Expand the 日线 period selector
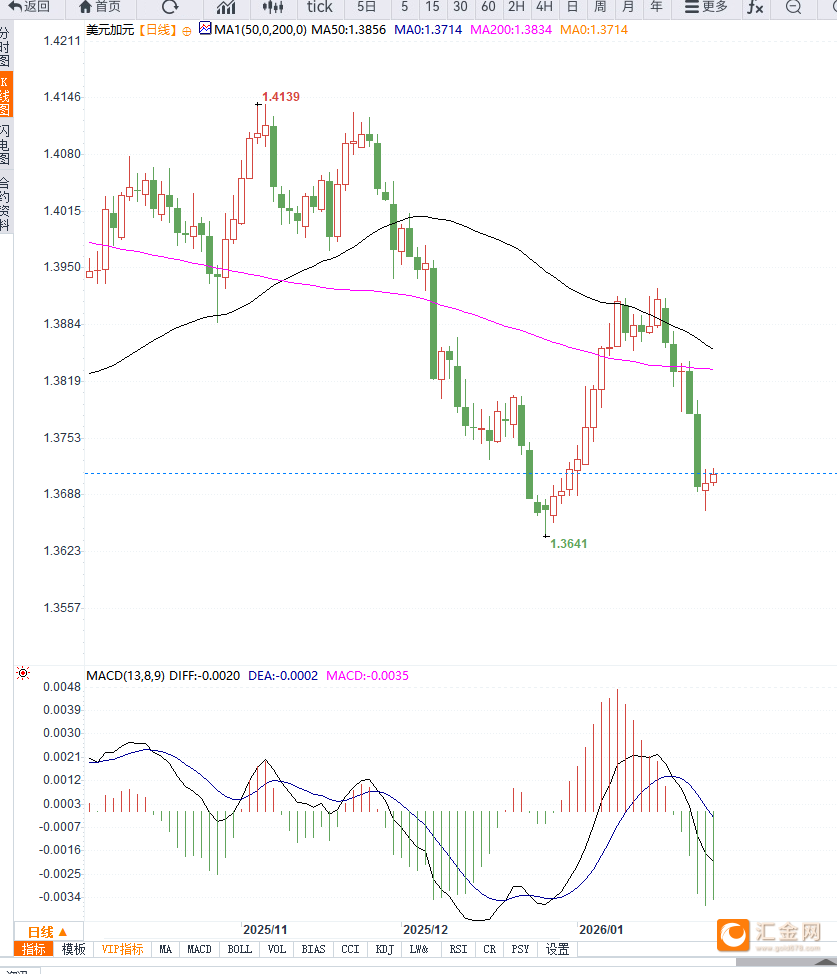This screenshot has height=974, width=837. (48, 932)
